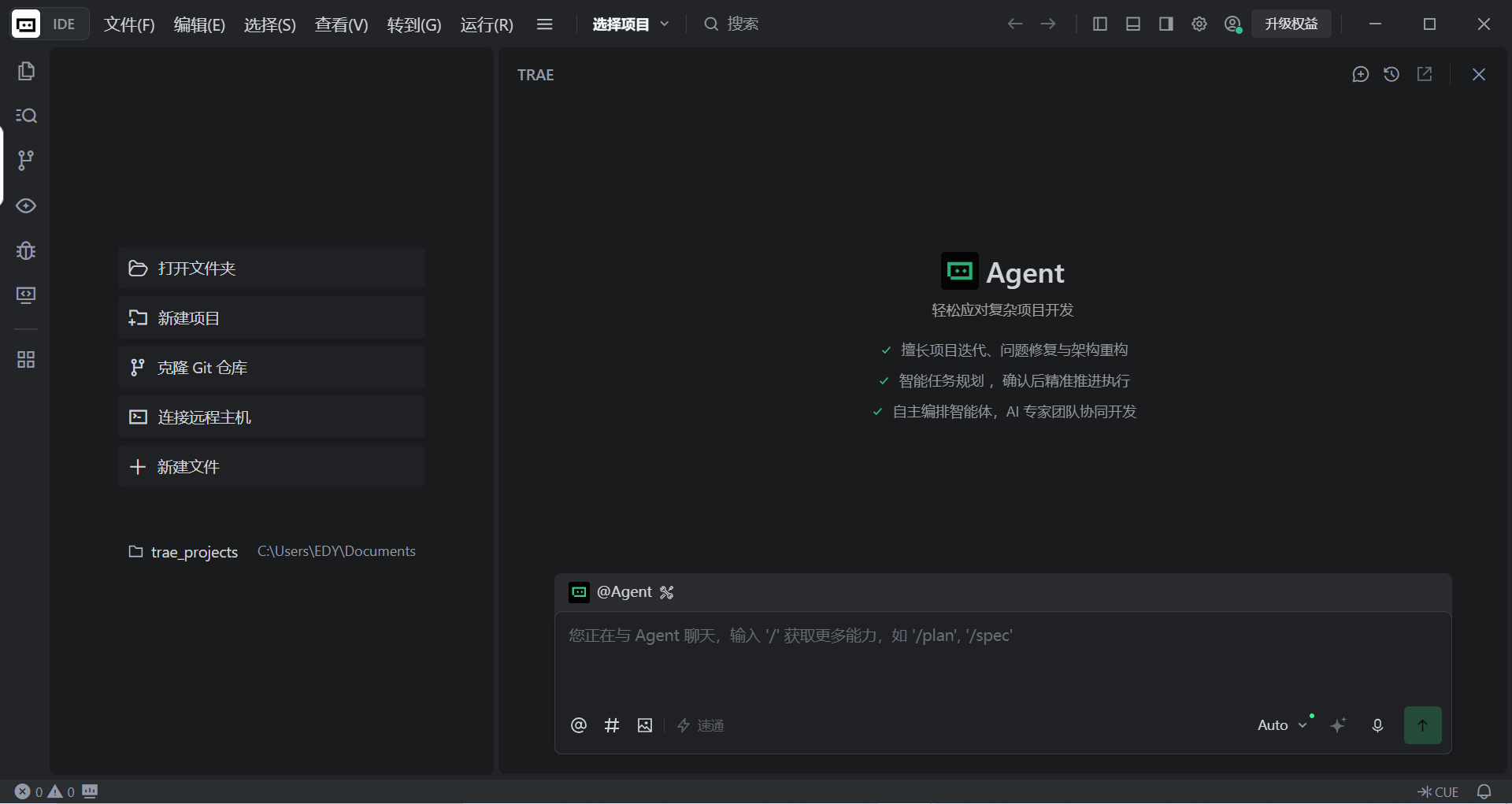Image resolution: width=1512 pixels, height=804 pixels.
Task: Open the 文件(F) menu
Action: click(x=130, y=24)
